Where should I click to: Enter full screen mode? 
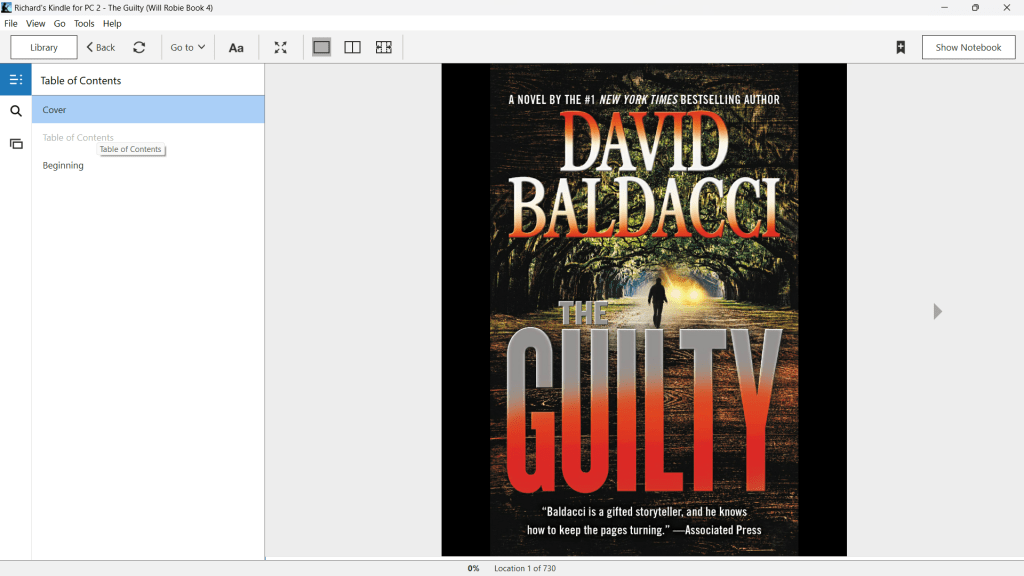click(281, 47)
